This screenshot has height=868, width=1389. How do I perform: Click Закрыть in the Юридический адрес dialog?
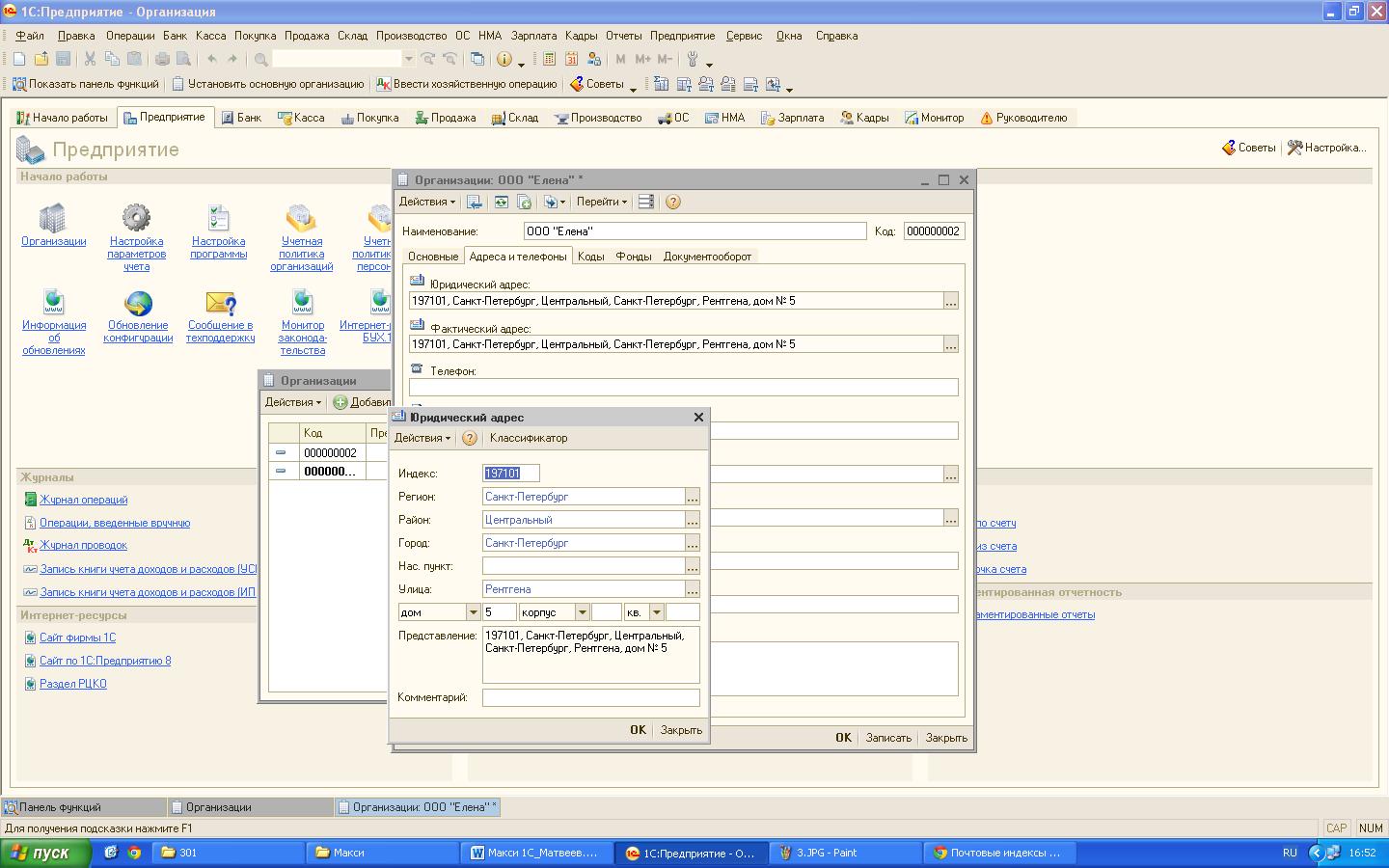coord(681,730)
